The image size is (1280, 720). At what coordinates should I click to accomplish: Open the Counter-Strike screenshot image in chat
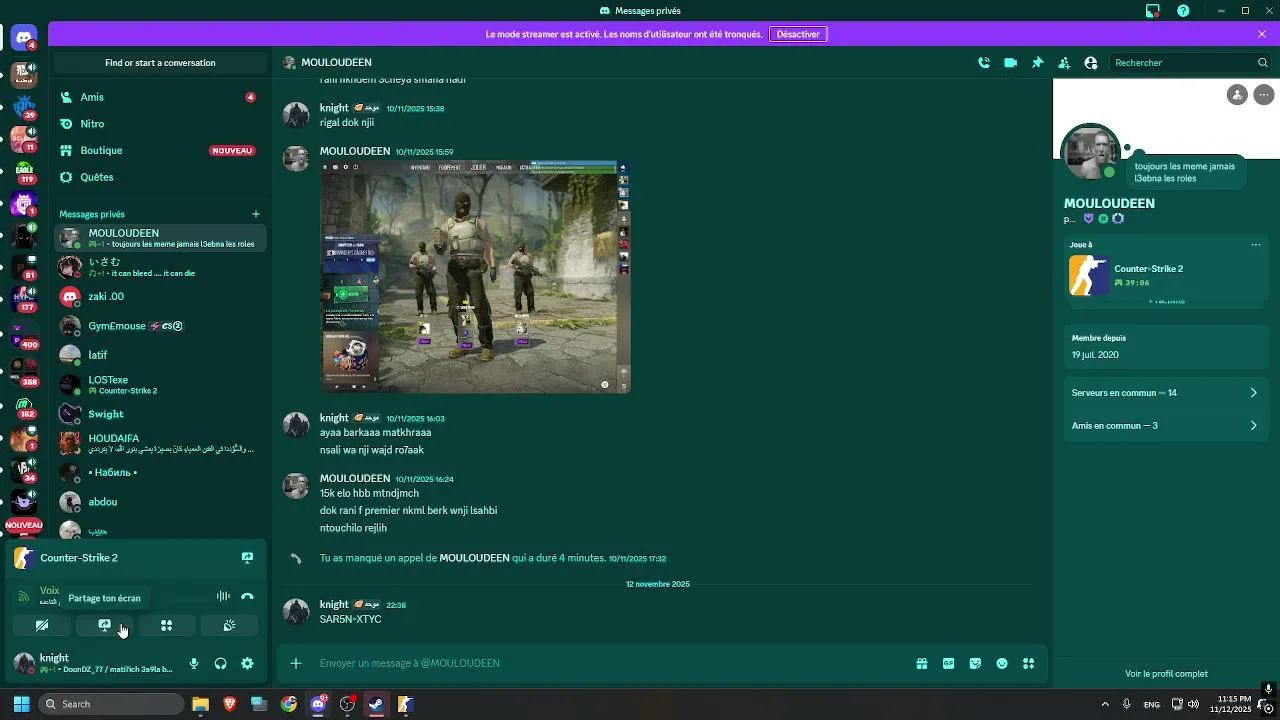click(475, 277)
